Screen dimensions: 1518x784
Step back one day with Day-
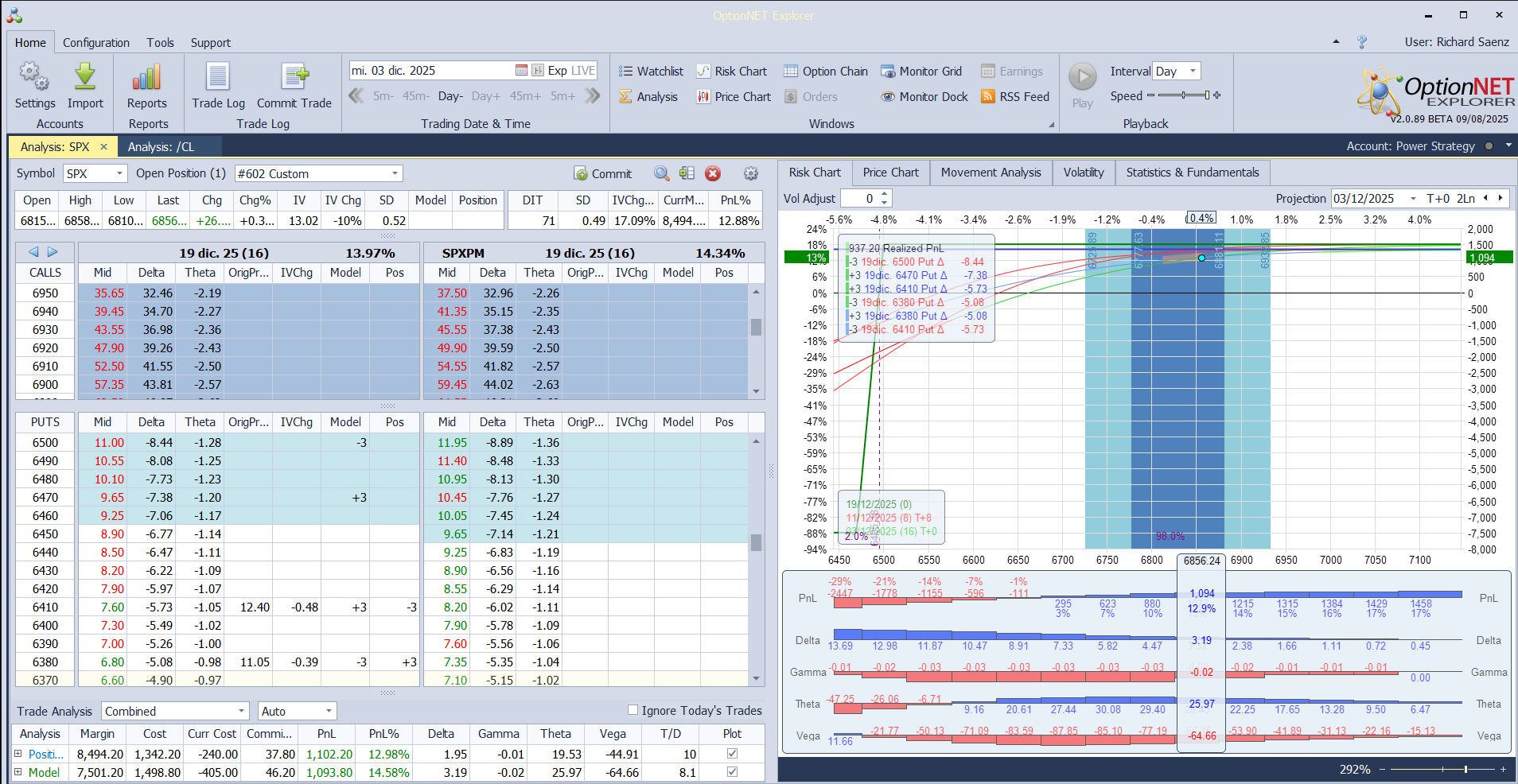pos(450,96)
